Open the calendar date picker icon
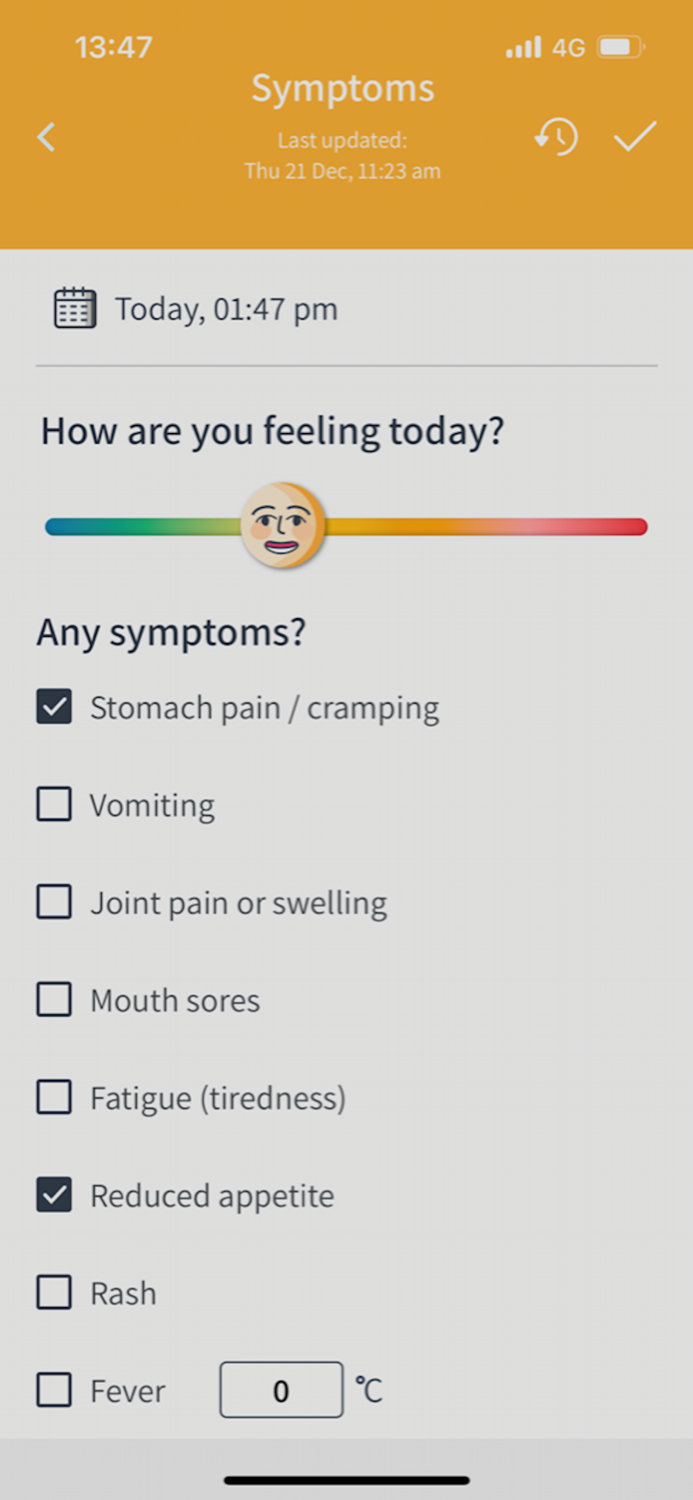693x1500 pixels. (x=74, y=308)
